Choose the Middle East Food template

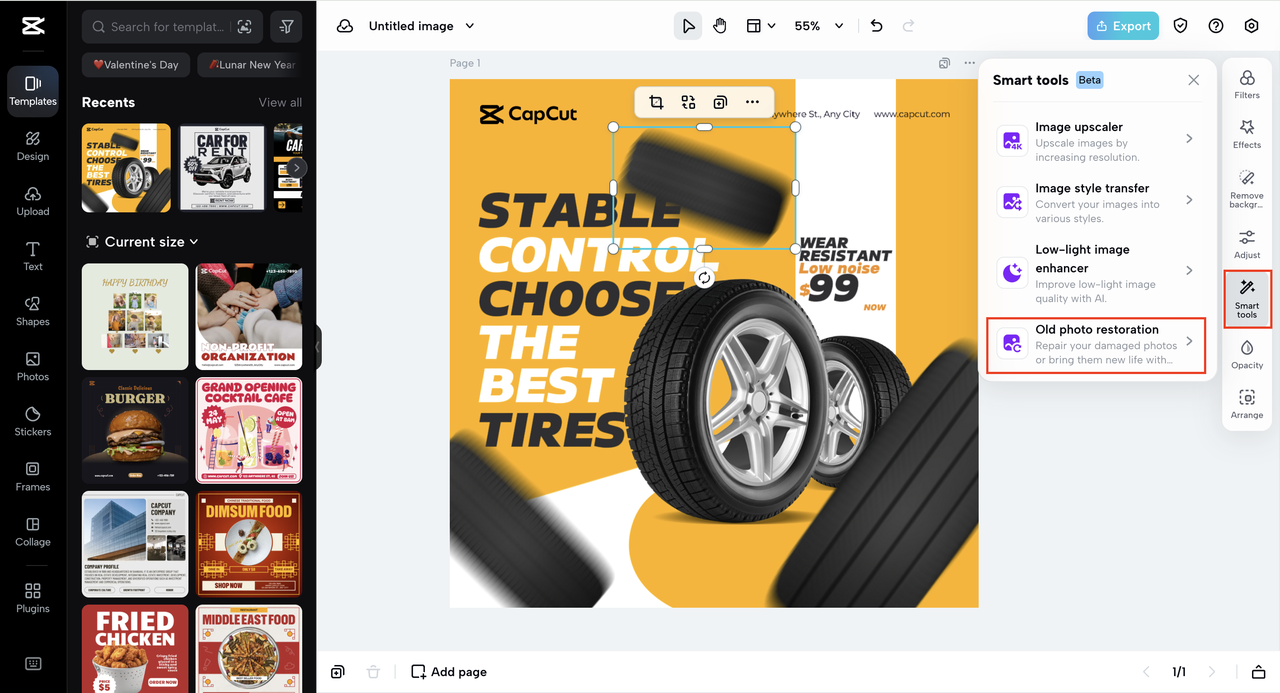click(x=249, y=649)
